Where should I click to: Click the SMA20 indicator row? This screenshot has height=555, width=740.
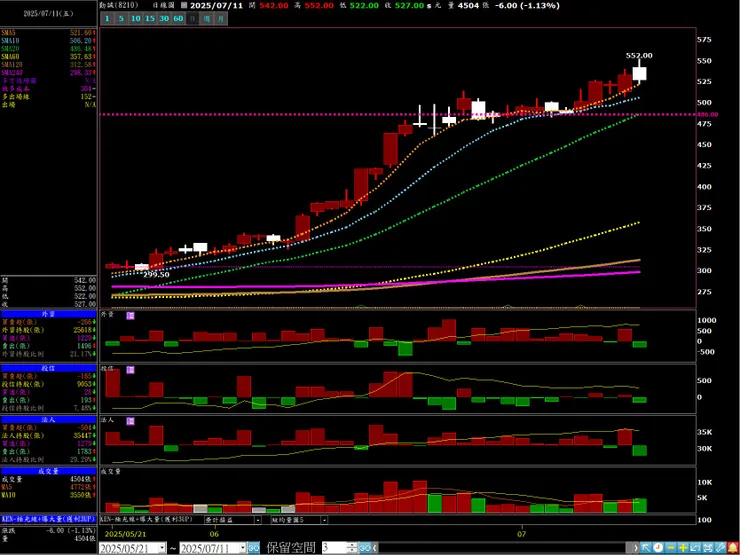[49, 49]
